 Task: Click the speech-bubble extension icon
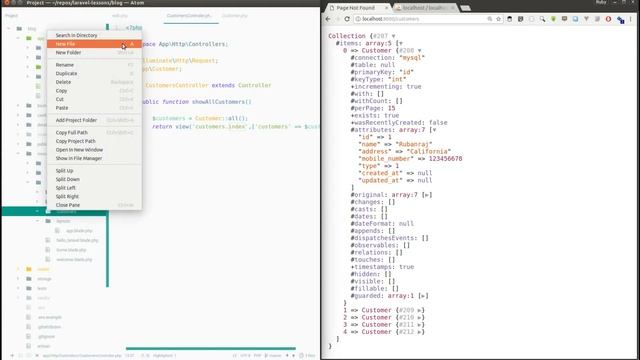564,19
